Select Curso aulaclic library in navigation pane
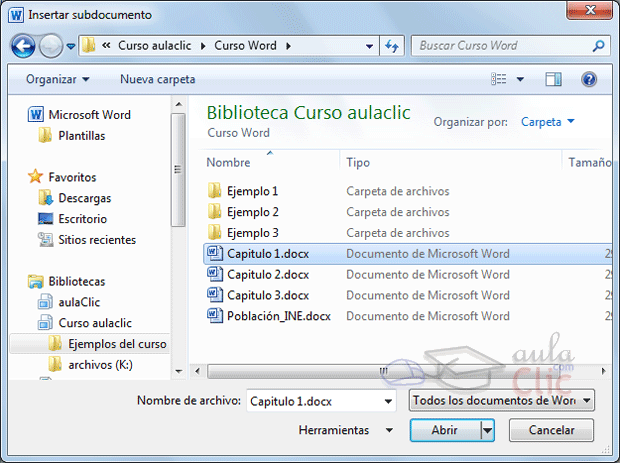Image resolution: width=620 pixels, height=463 pixels. [85, 323]
